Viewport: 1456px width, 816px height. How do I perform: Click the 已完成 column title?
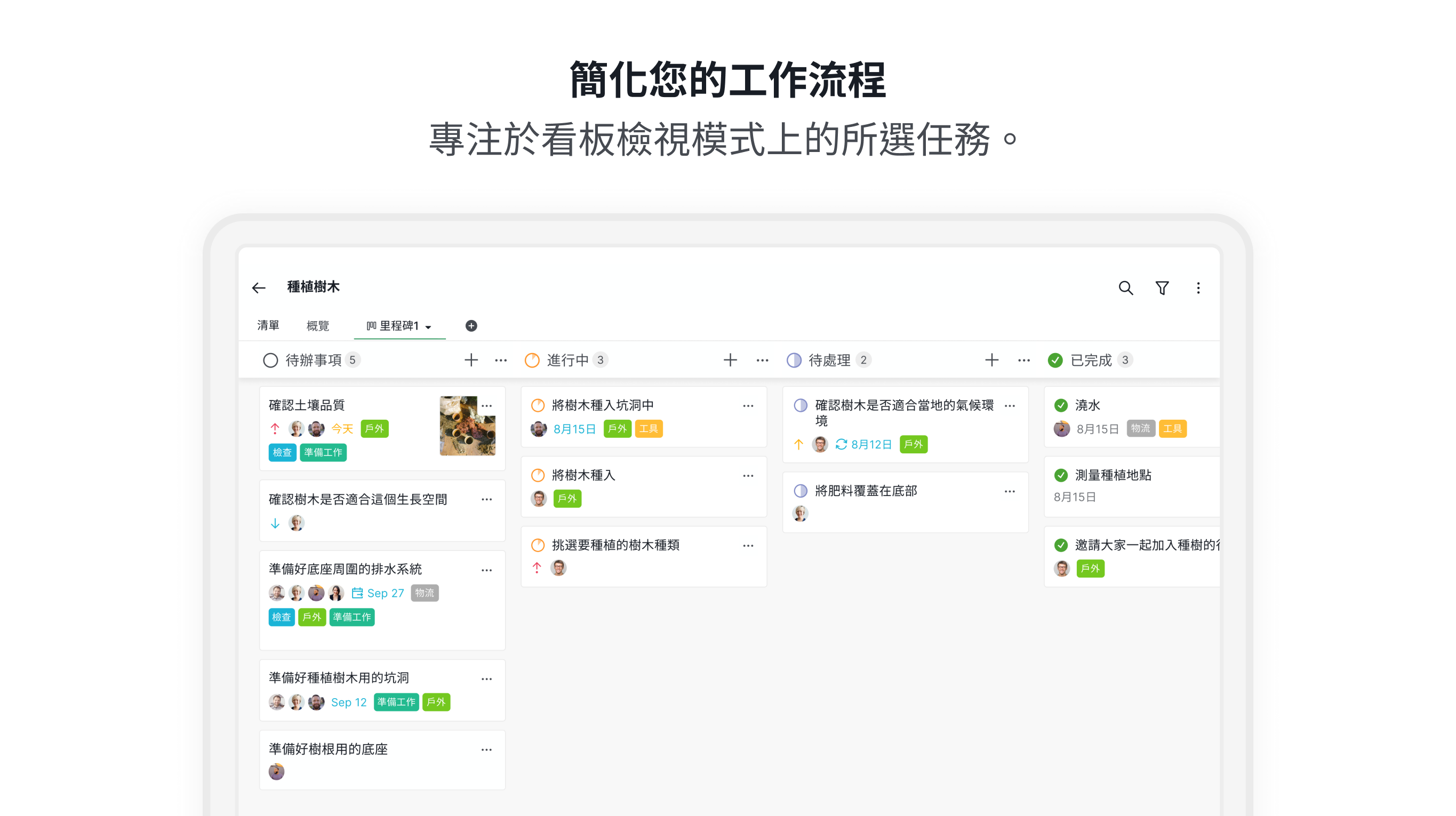1091,360
